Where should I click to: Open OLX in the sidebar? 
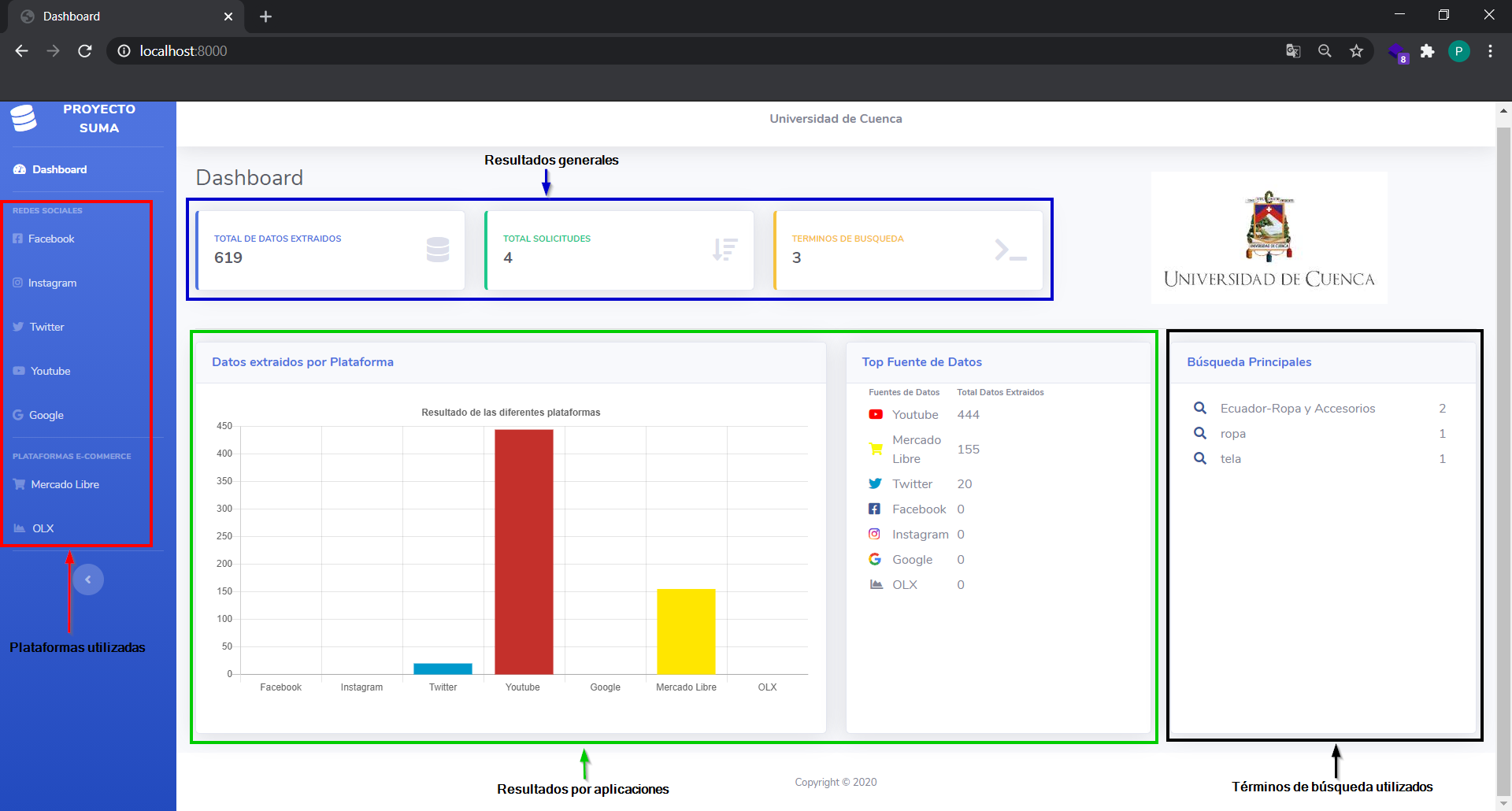[x=34, y=528]
